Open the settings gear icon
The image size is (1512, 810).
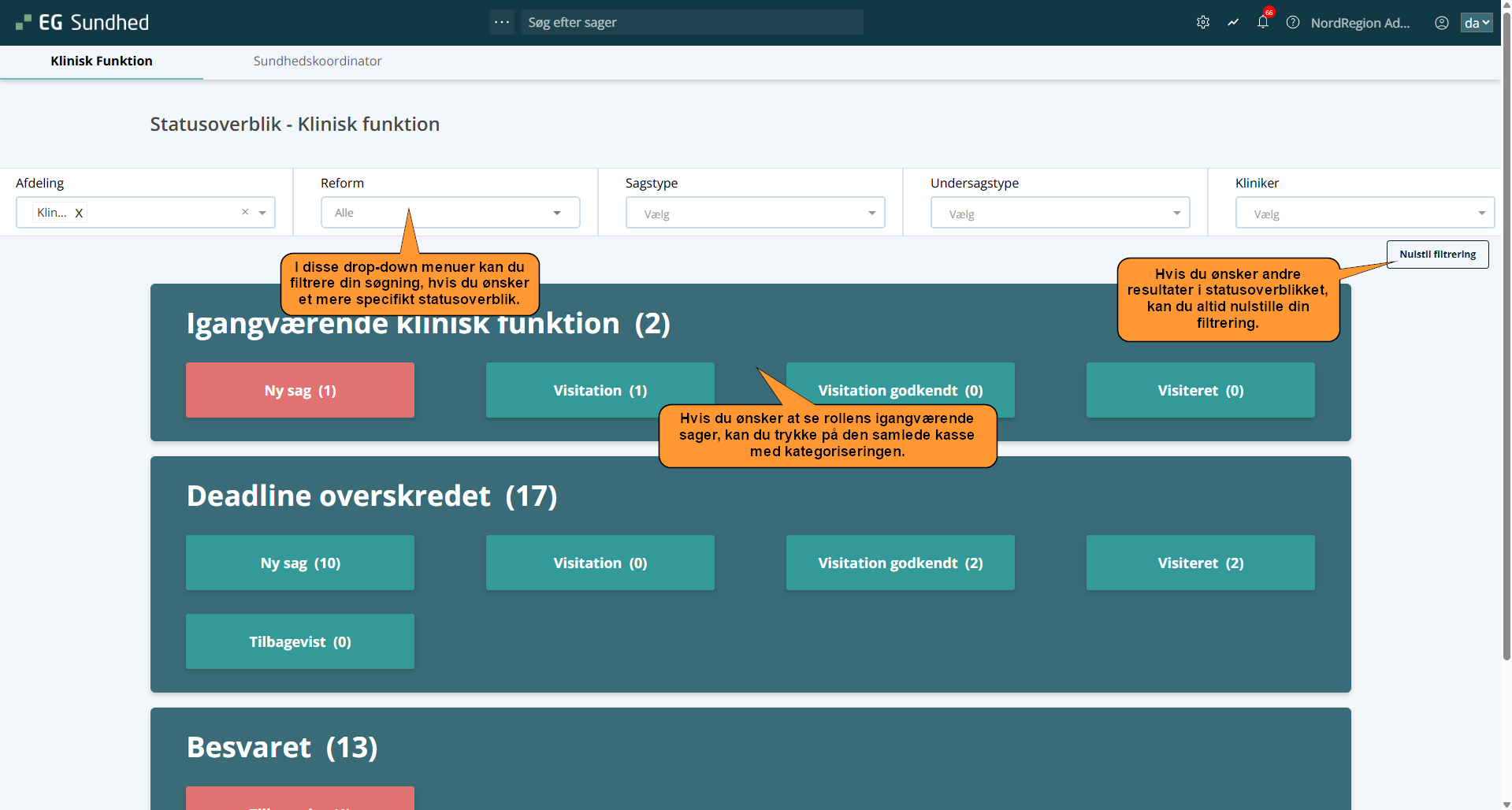[x=1202, y=23]
